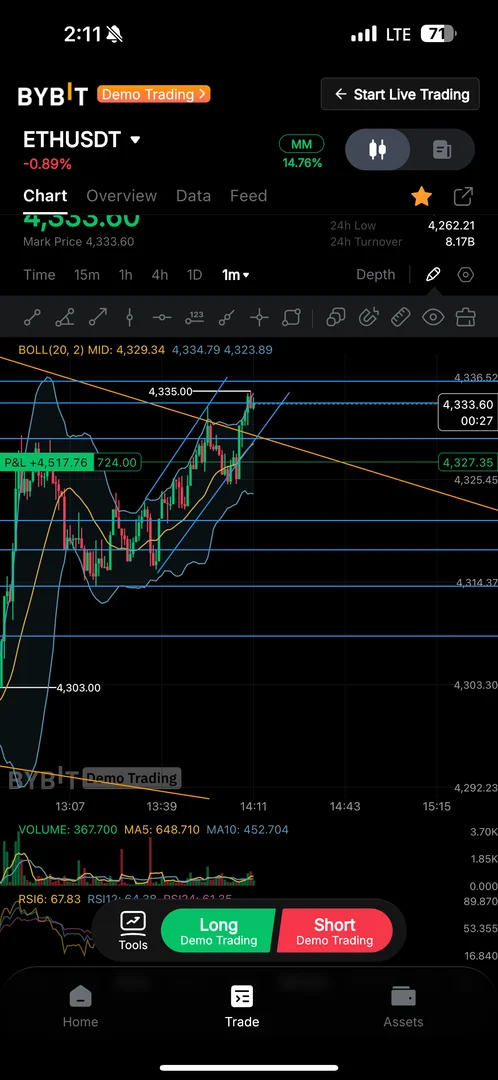Tap the Short Demo Trading button

[x=335, y=931]
